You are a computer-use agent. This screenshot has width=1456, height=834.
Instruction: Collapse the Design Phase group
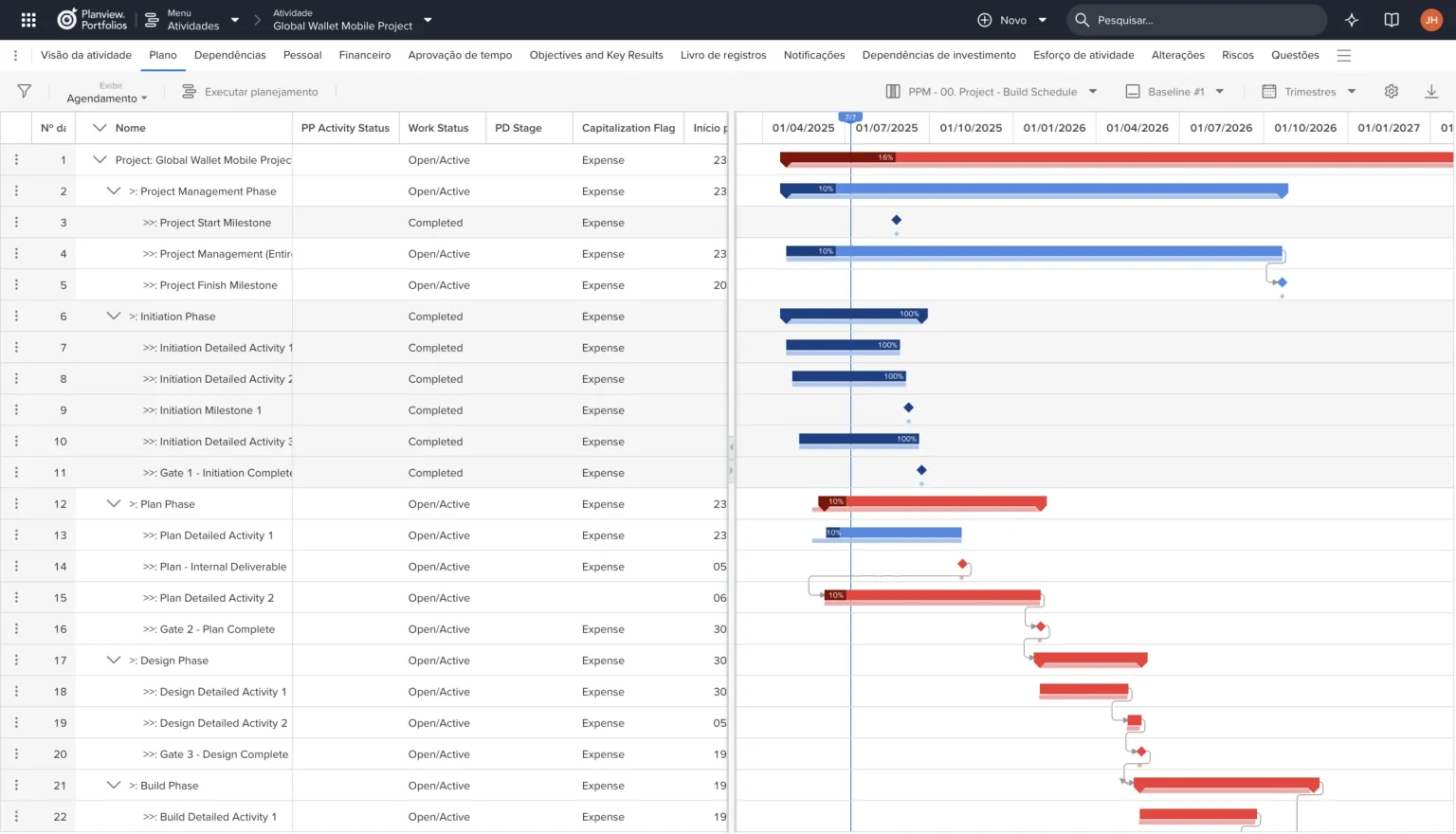click(x=114, y=660)
